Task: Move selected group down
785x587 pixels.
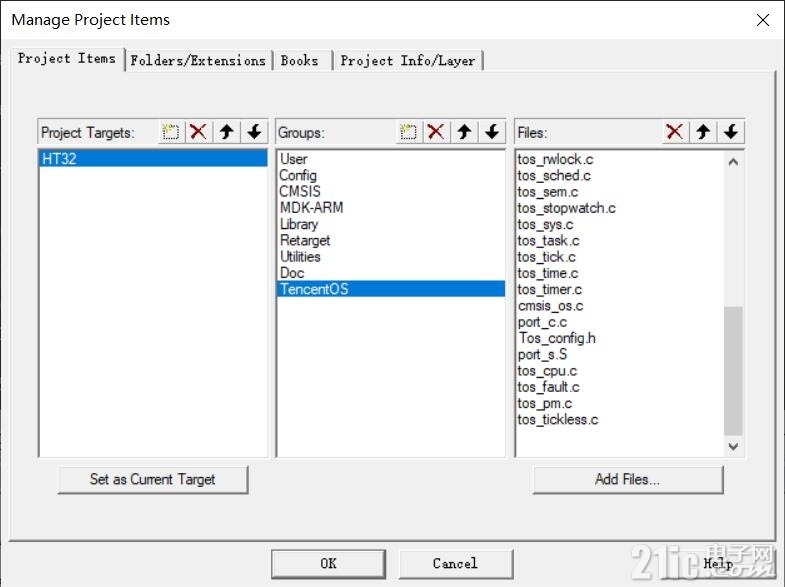Action: (492, 132)
